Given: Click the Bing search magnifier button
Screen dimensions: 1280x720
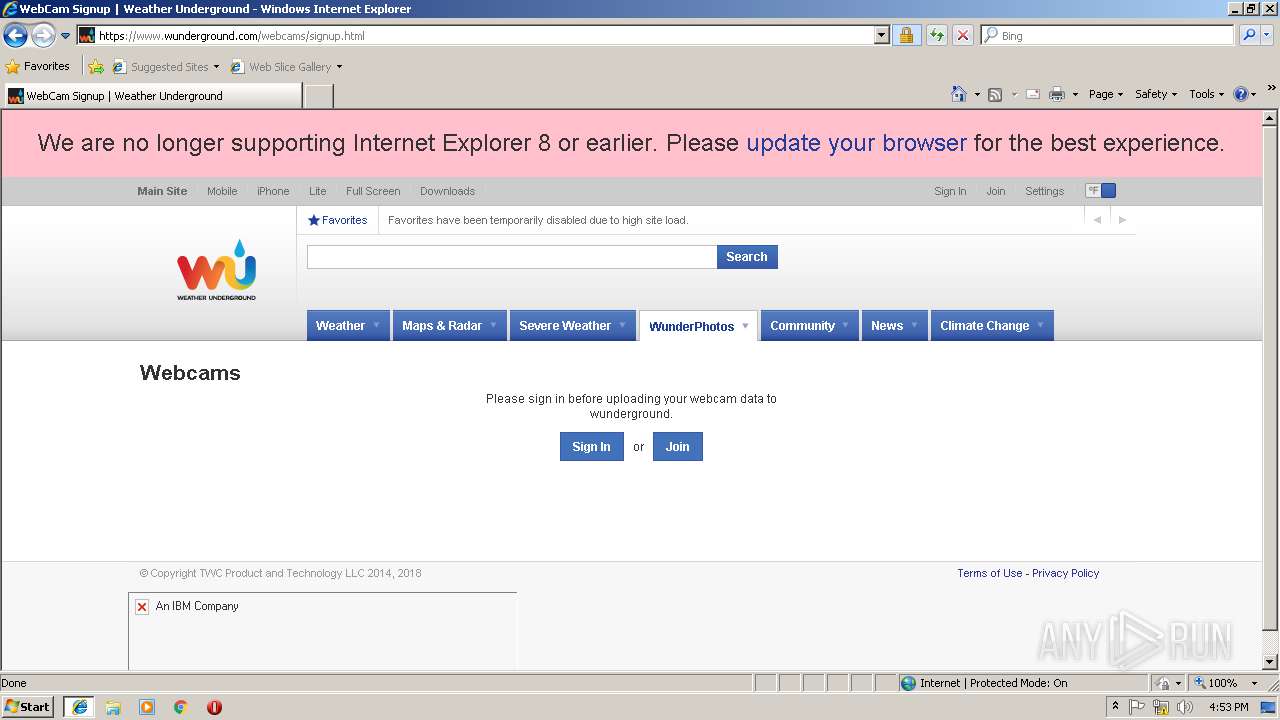Looking at the screenshot, I should coord(1249,36).
